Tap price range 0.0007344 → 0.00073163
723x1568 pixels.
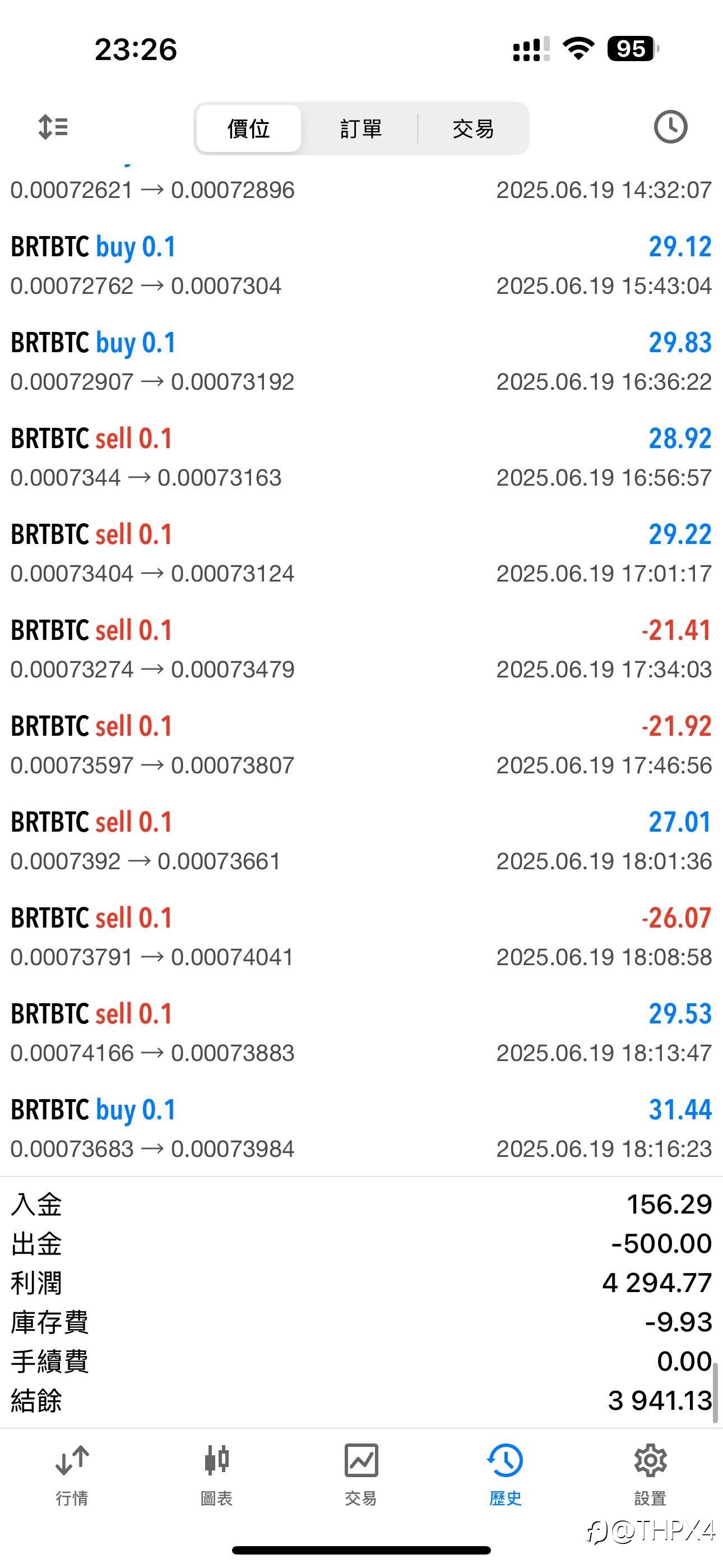pyautogui.click(x=146, y=477)
